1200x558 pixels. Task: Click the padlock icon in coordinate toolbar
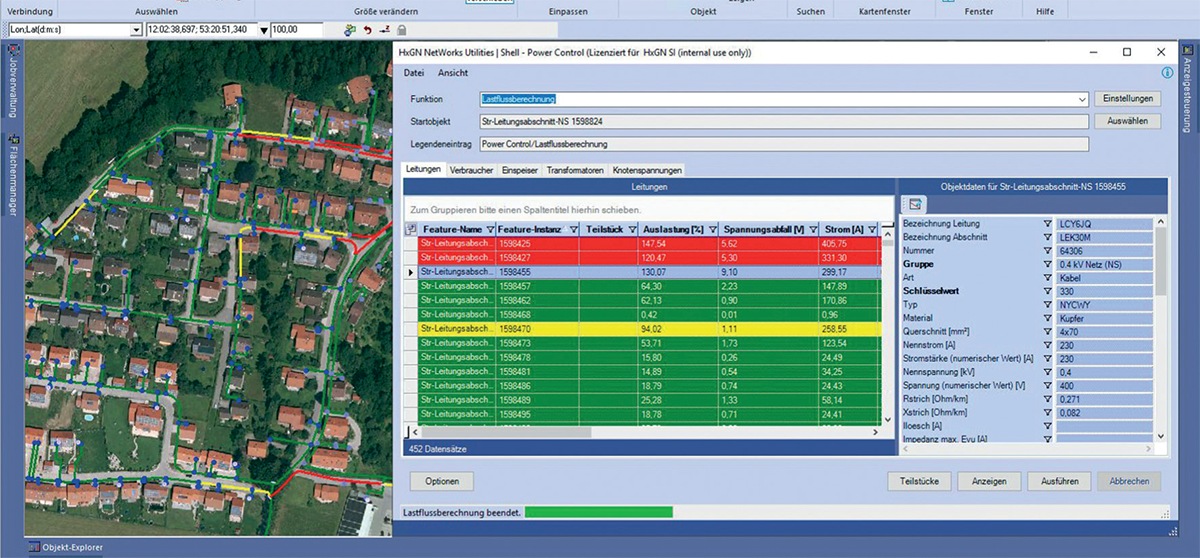[400, 30]
